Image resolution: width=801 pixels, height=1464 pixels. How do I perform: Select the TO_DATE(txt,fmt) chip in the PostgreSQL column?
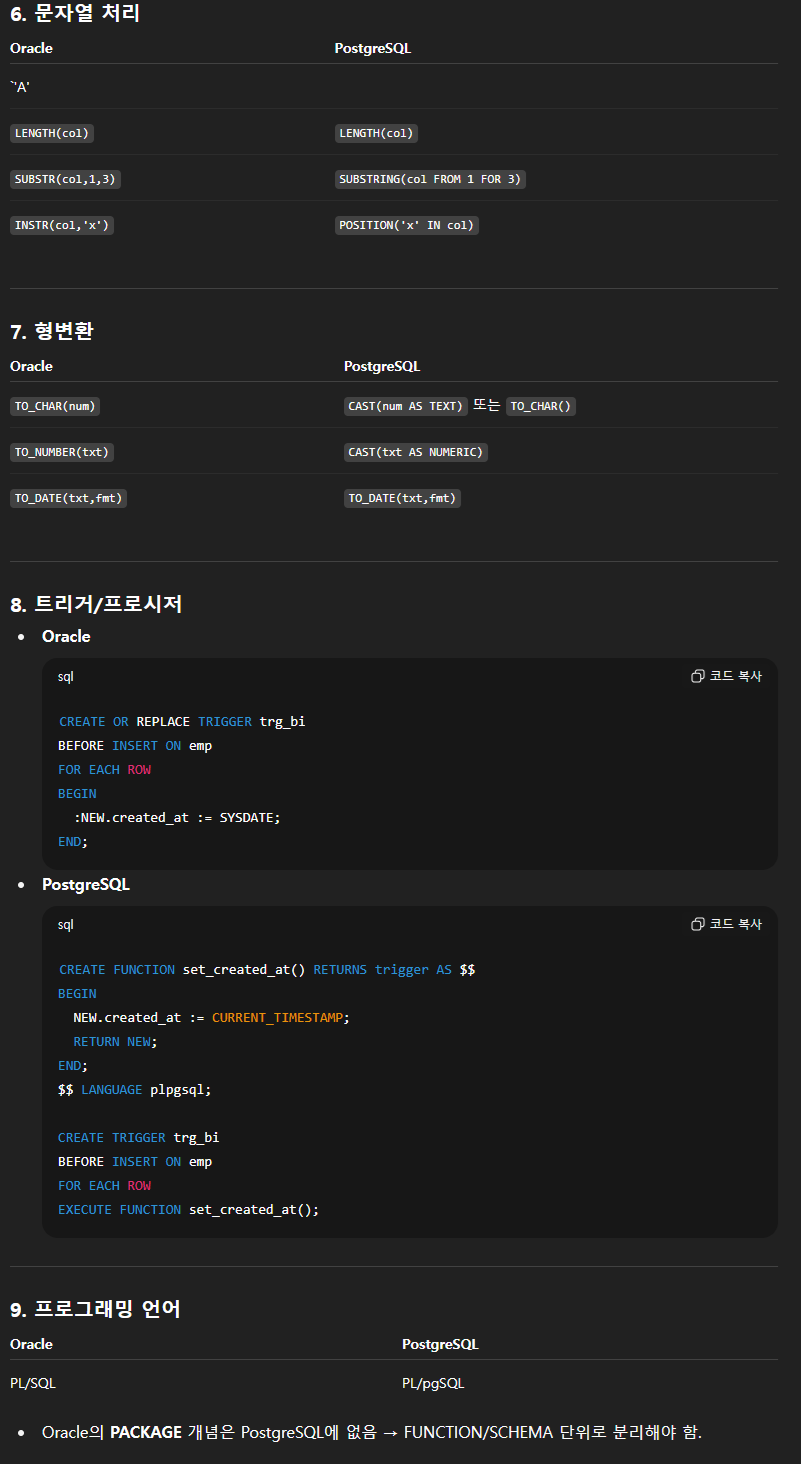point(402,497)
